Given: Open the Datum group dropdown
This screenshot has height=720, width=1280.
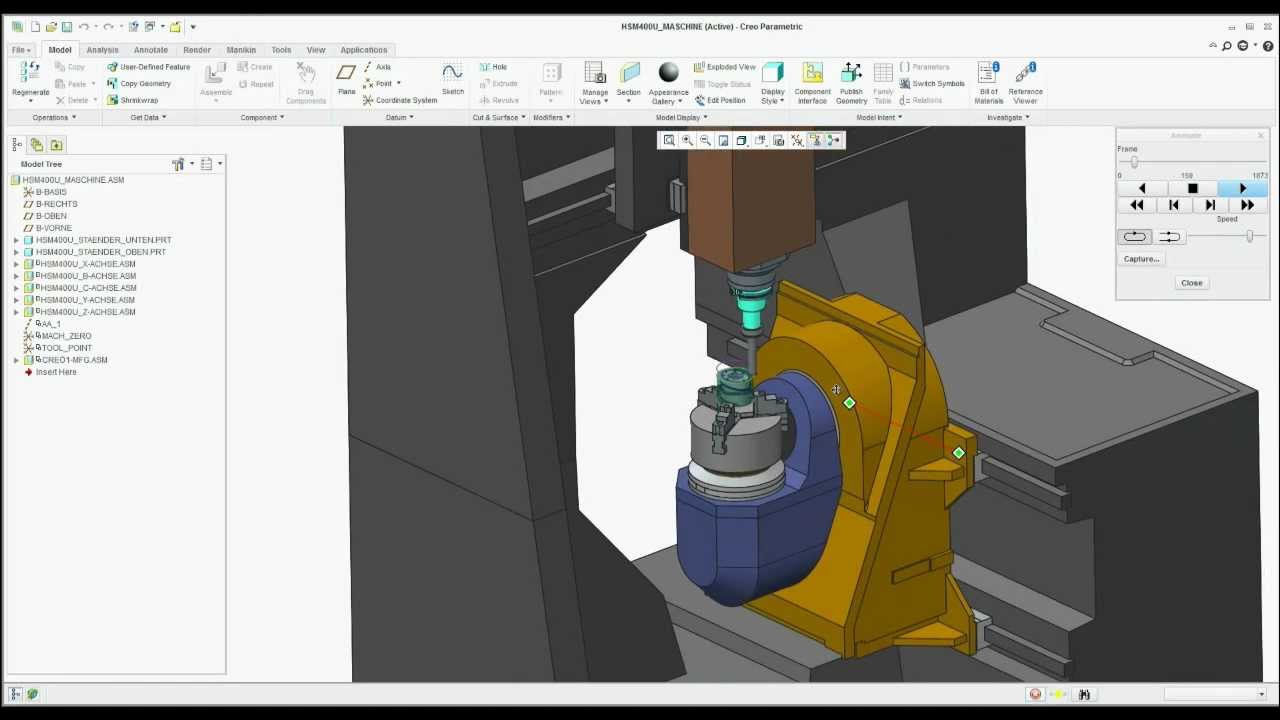Looking at the screenshot, I should point(400,118).
